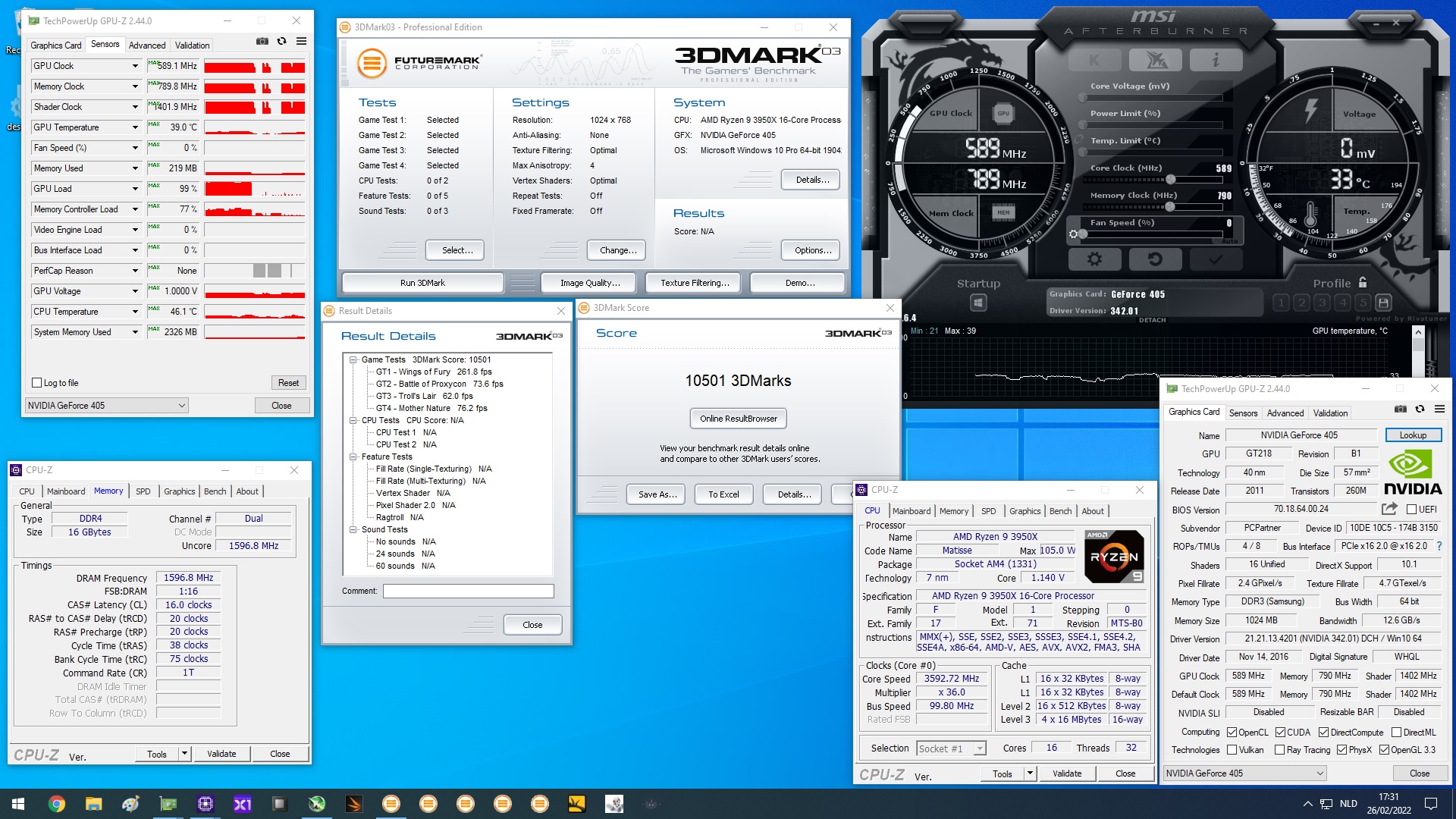Viewport: 1456px width, 819px height.
Task: Click the MSI airplane logo button in Afterburner
Action: [1155, 60]
